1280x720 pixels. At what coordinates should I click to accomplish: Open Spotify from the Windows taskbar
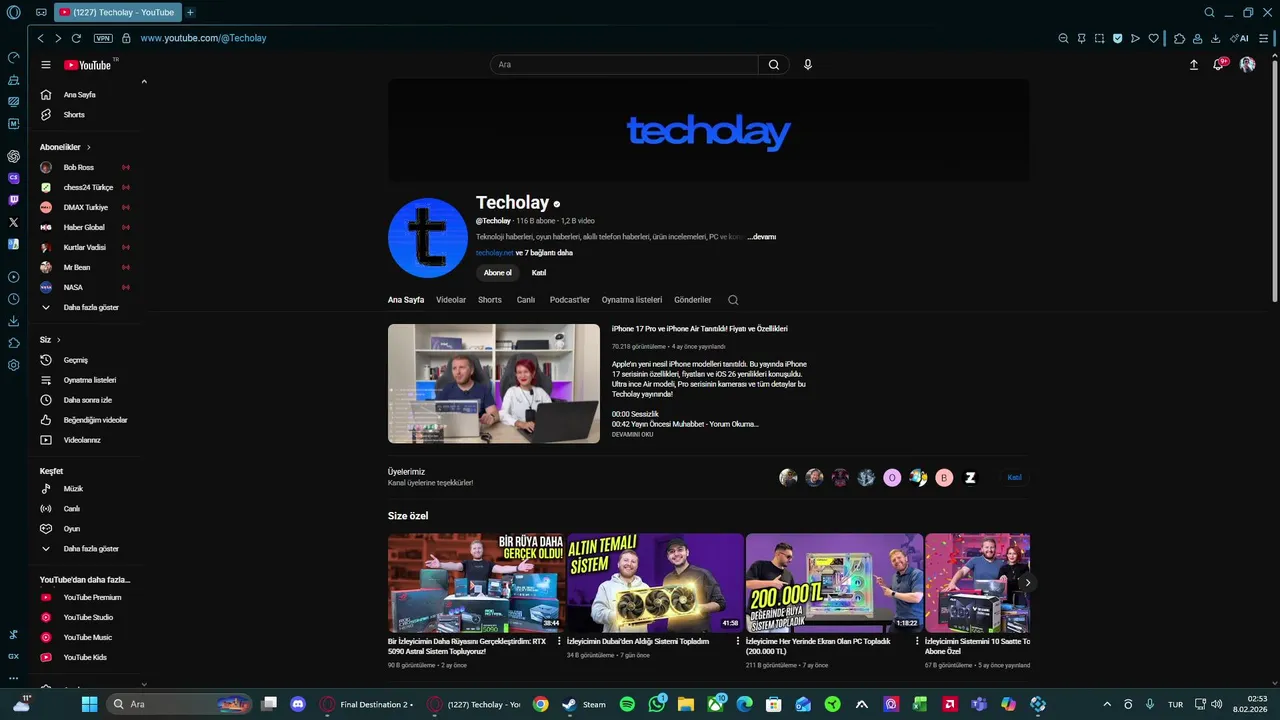[627, 704]
